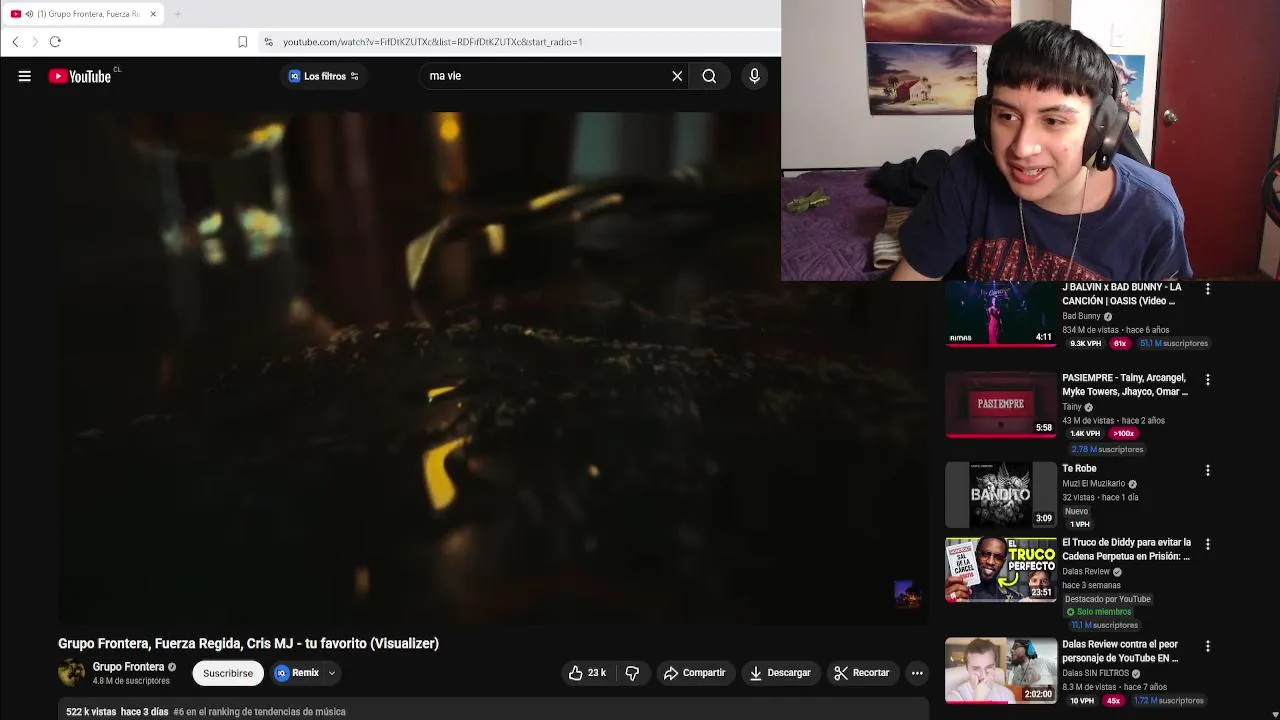Click the small thumbnail in player corner
Image resolution: width=1280 pixels, height=720 pixels.
click(x=906, y=594)
